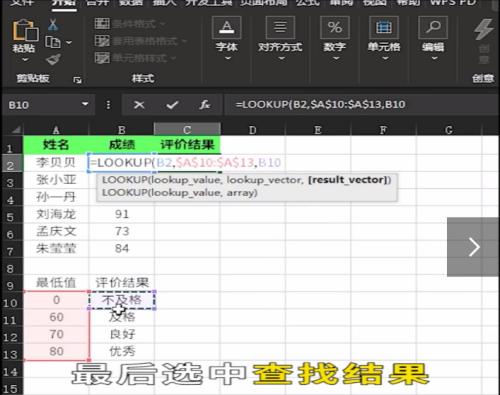Click the Name Box showing B10

click(x=42, y=105)
